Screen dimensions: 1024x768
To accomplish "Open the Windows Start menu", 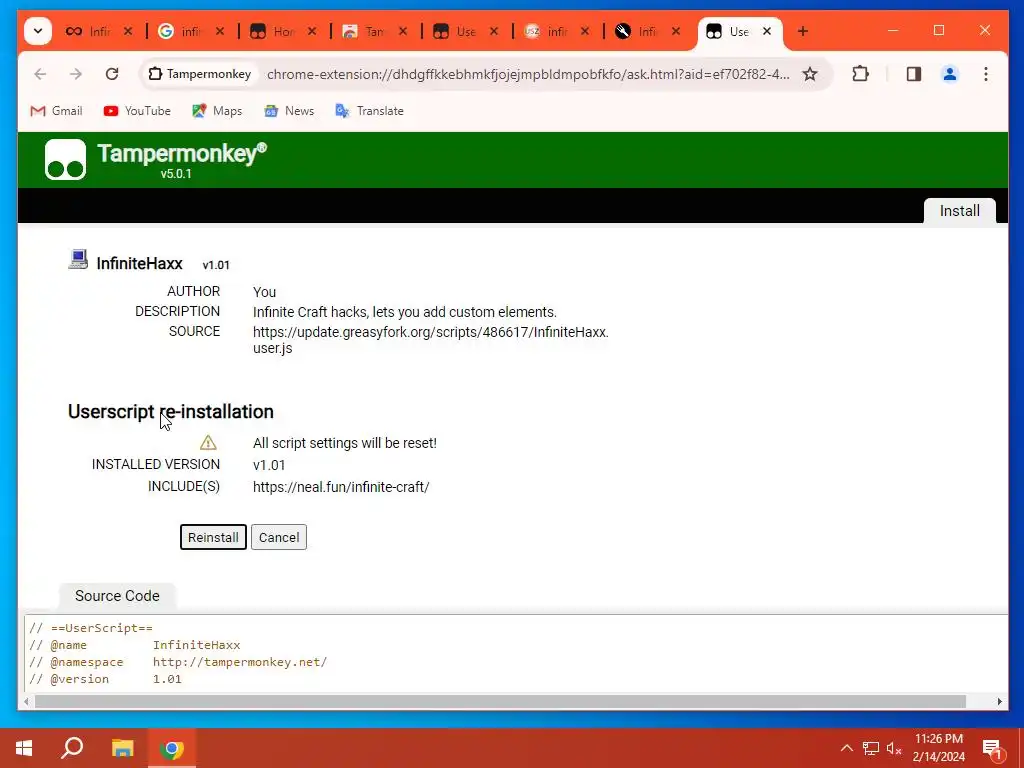I will point(24,748).
